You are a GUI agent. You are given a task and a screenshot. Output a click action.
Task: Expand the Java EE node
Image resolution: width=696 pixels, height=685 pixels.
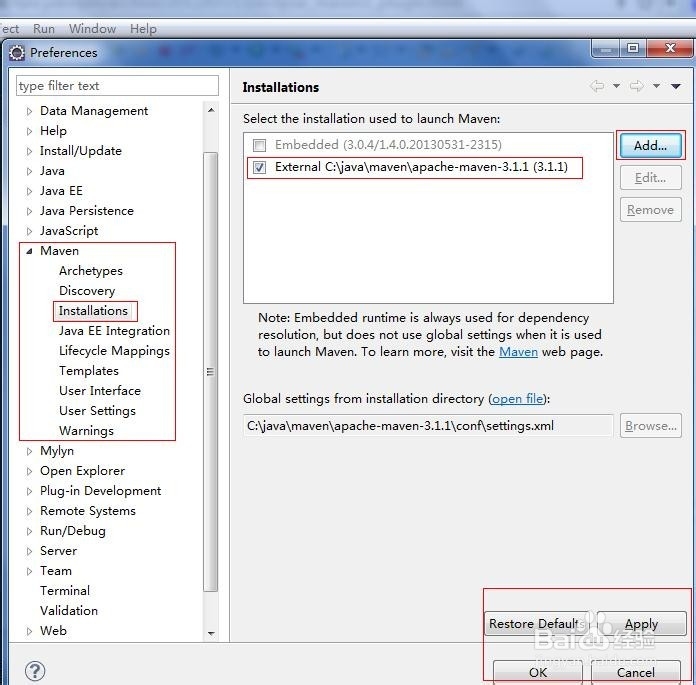point(29,191)
